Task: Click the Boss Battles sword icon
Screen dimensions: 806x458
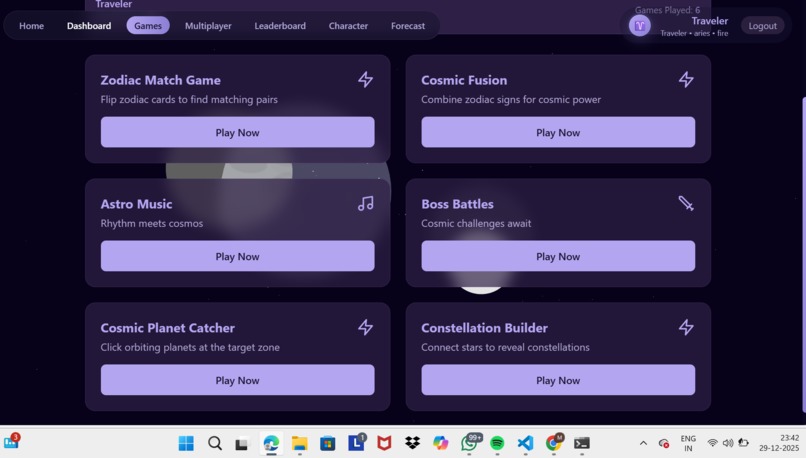Action: click(686, 204)
